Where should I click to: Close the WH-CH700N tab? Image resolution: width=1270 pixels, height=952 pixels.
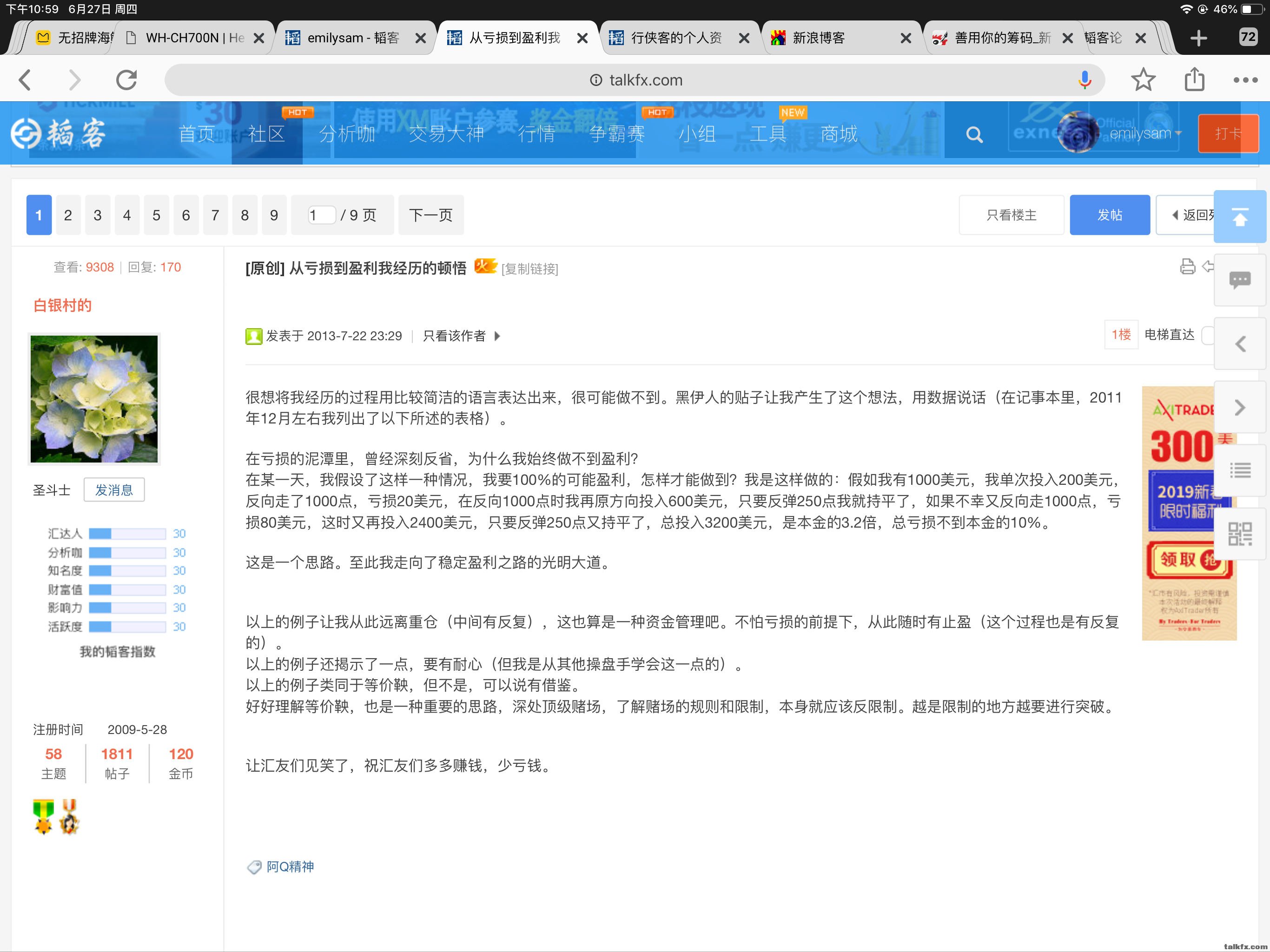coord(259,39)
